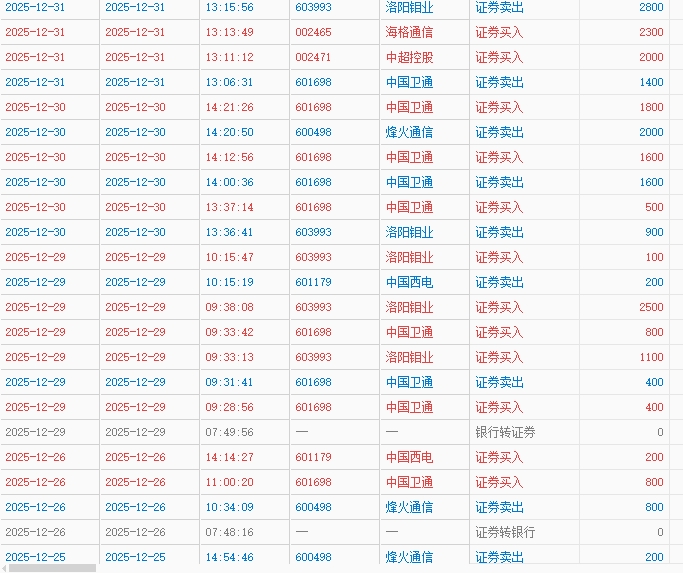Screen dimensions: 683x573
Task: Select the time cell 13:11:12
Action: click(x=230, y=57)
